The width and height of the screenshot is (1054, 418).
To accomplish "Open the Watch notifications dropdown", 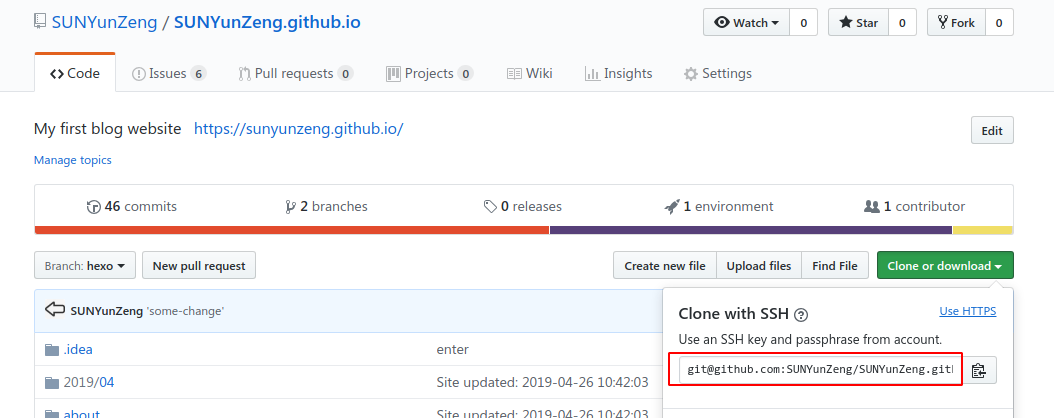I will [x=746, y=22].
